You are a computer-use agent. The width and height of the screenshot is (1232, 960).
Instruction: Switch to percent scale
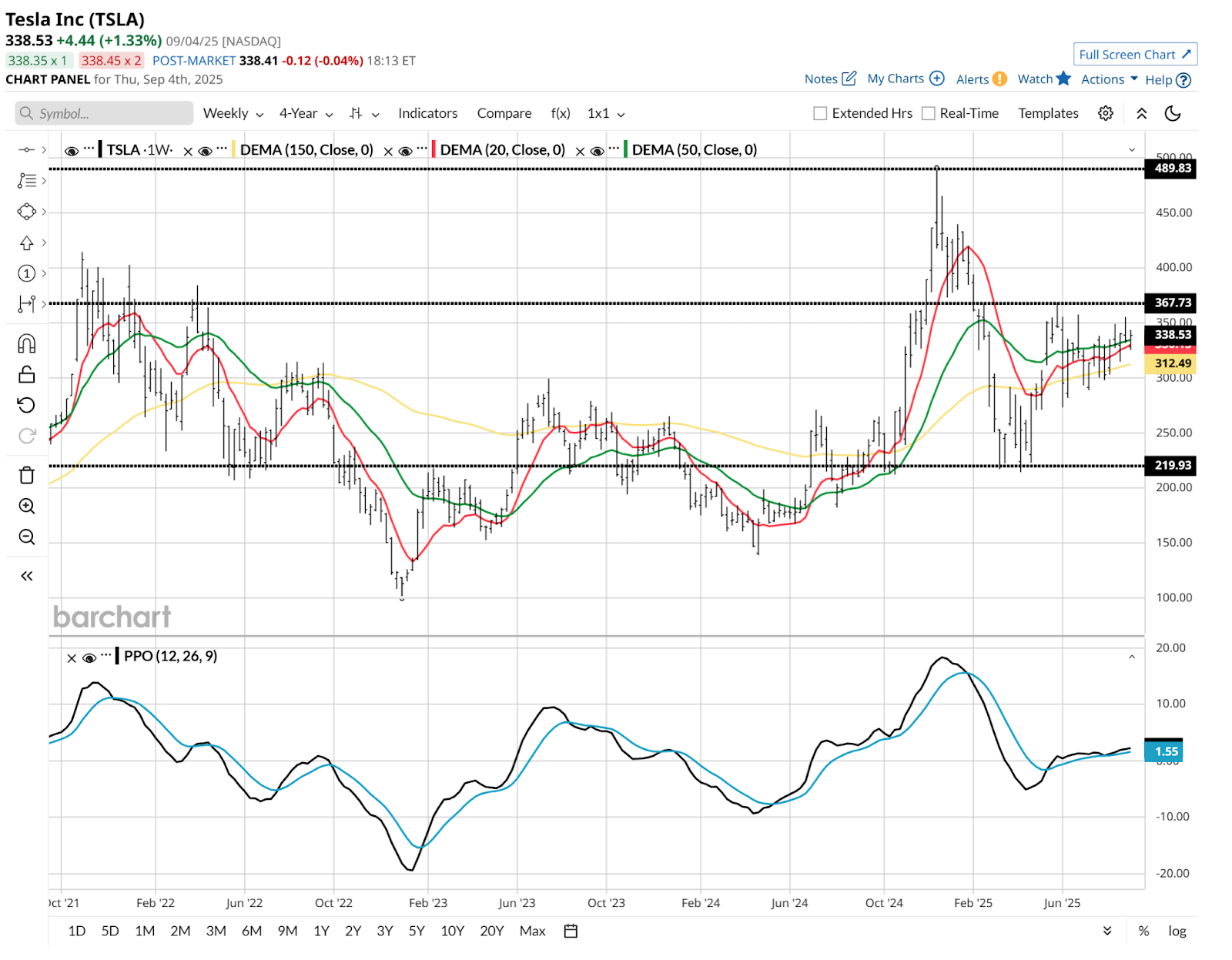(1143, 931)
